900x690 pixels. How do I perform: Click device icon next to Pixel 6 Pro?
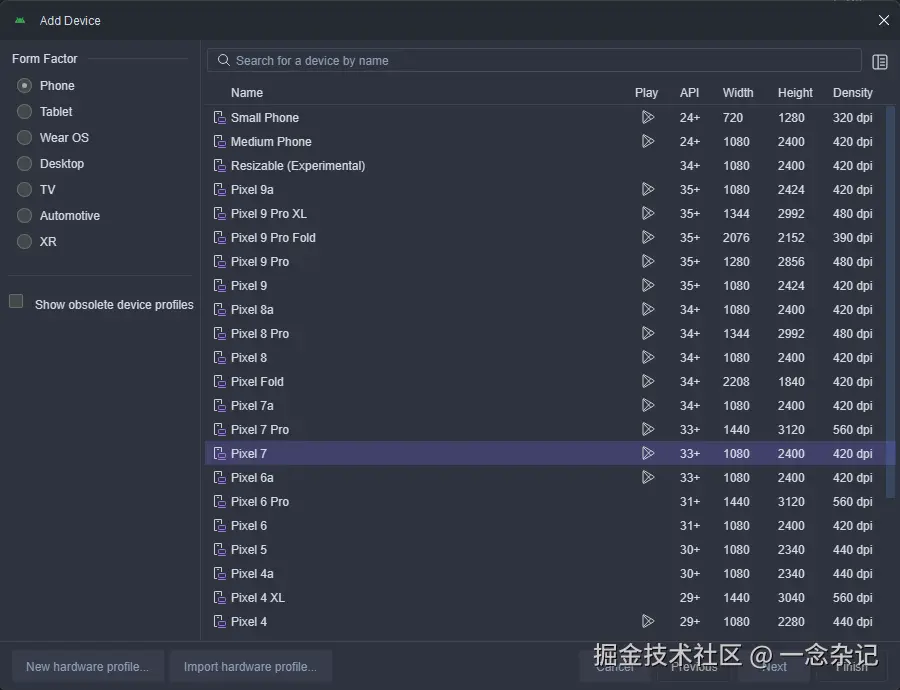click(219, 501)
